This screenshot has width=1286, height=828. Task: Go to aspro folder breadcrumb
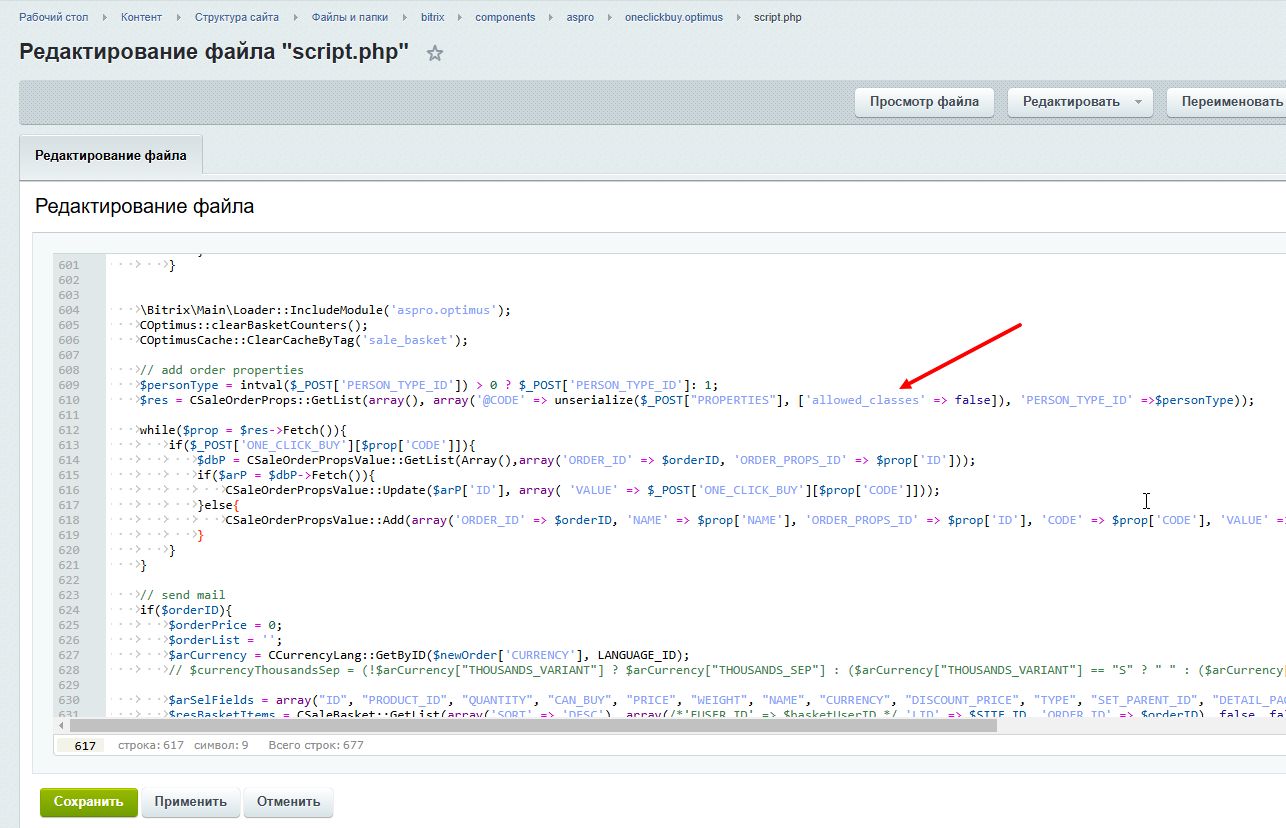click(579, 17)
